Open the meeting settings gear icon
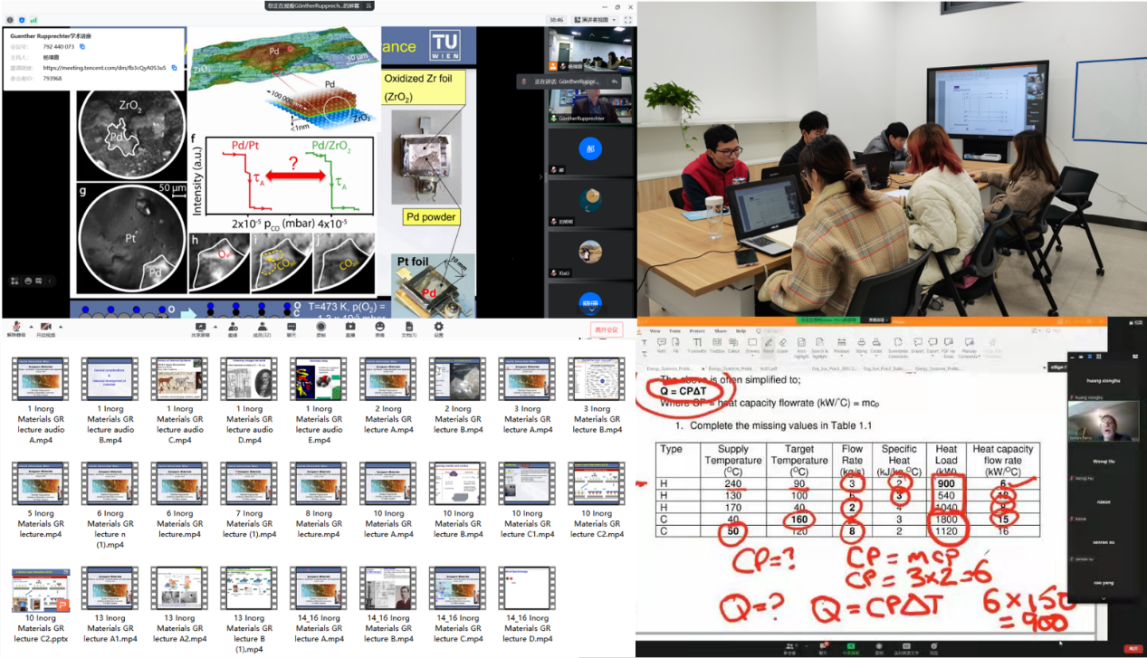The width and height of the screenshot is (1147, 658). tap(438, 328)
